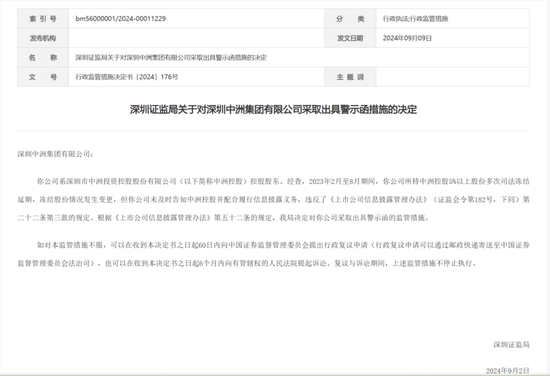Click the 名称 label cell
550x376 pixels.
(43, 58)
